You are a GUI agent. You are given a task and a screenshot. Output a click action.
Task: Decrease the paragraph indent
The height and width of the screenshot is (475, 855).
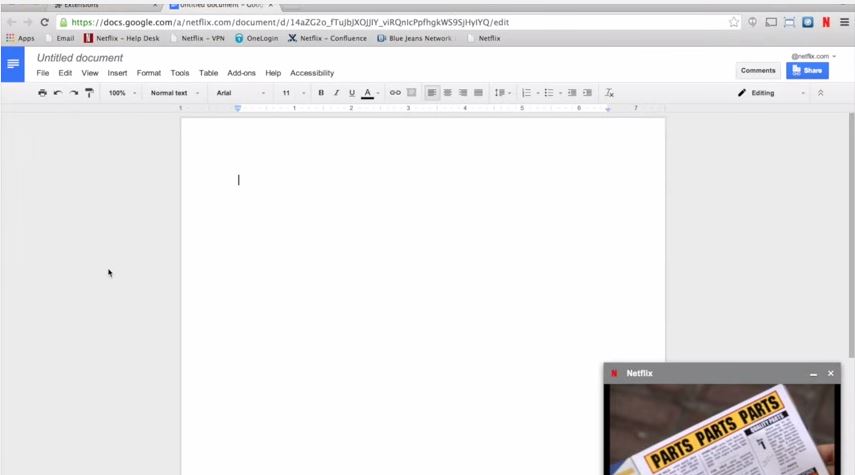click(571, 93)
